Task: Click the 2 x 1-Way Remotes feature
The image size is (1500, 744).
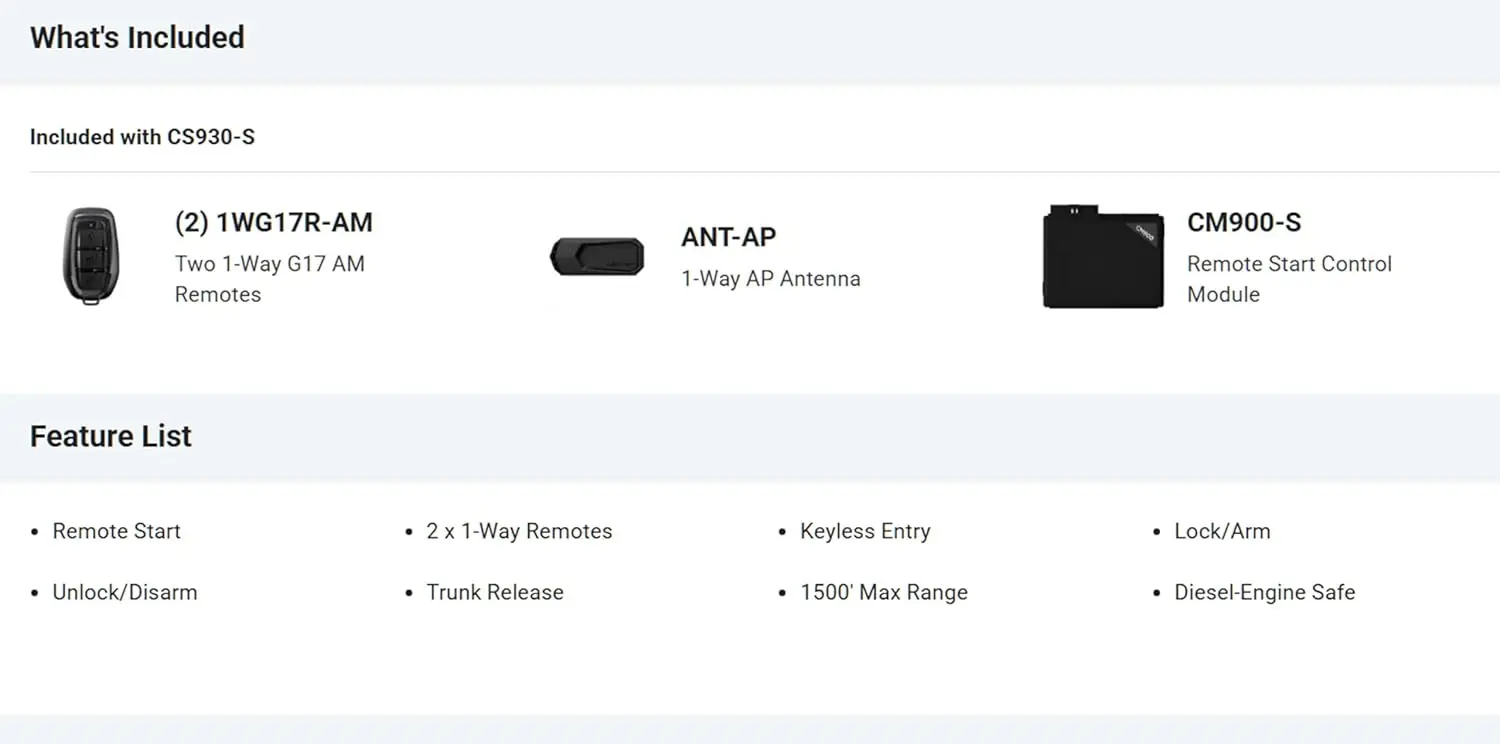Action: 519,531
